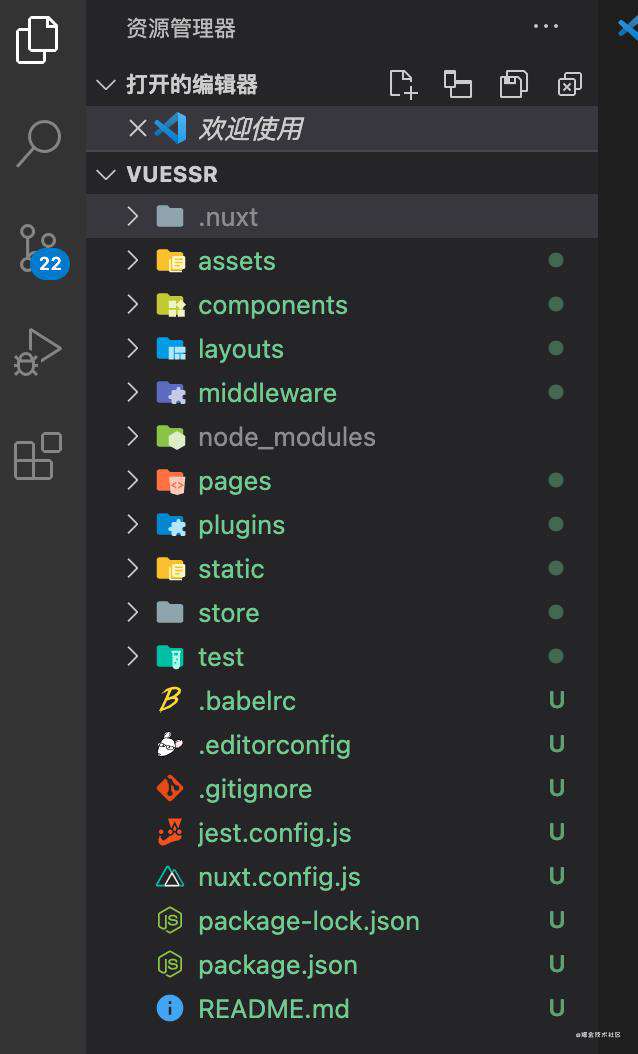Screen dimensions: 638x1054
Task: Click the Jest icon for jest.config.js
Action: 170,832
